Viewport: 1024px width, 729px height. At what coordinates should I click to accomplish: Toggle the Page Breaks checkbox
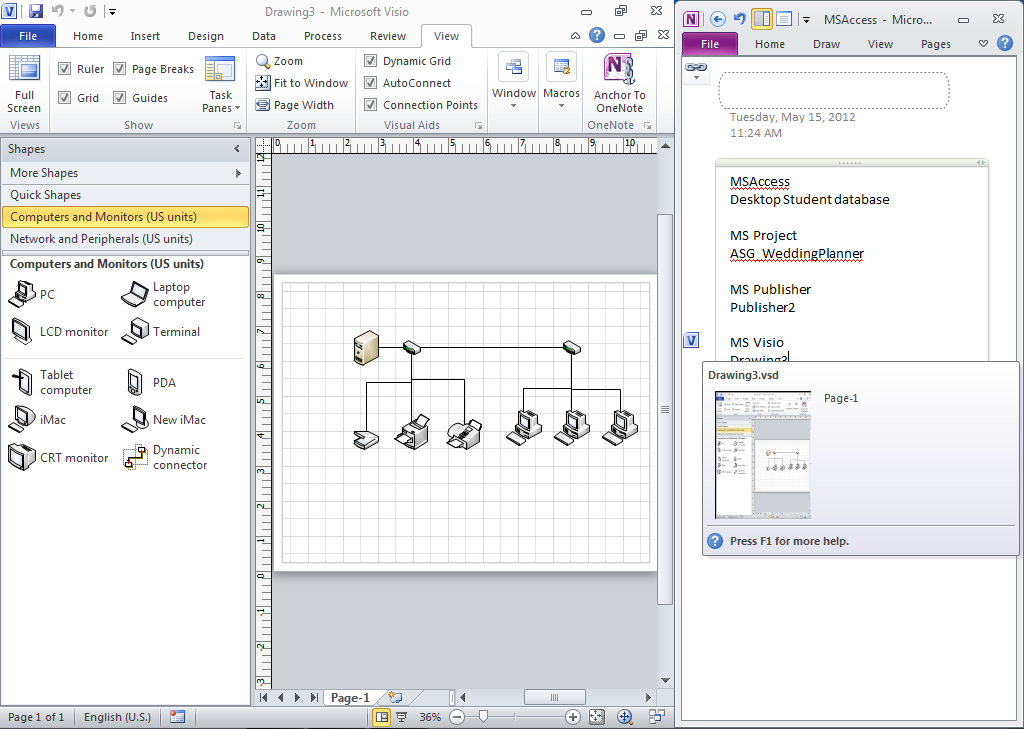tap(120, 69)
